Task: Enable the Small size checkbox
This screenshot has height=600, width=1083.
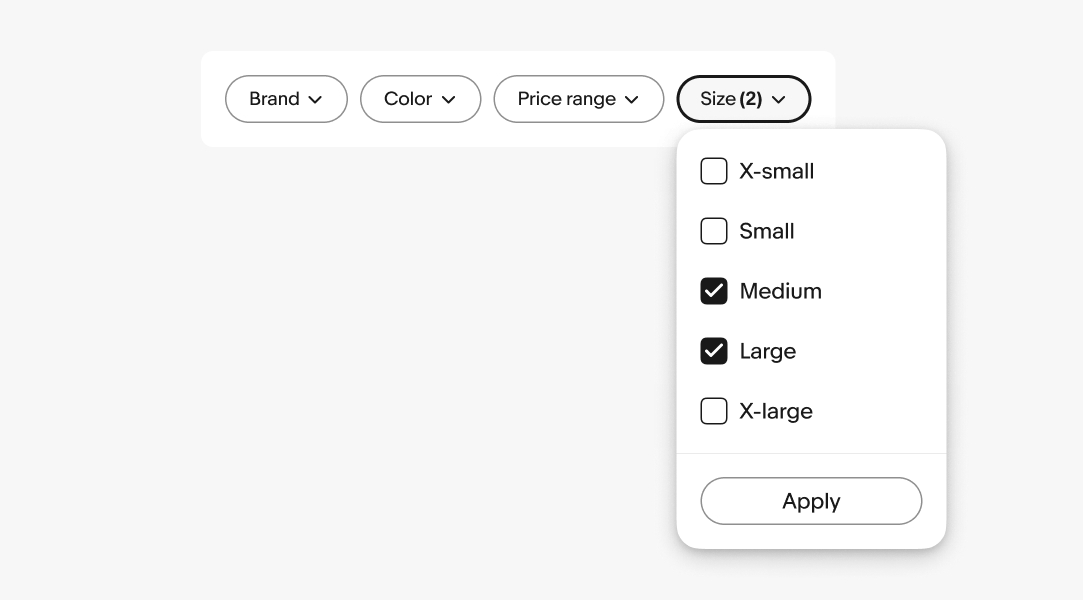Action: click(714, 231)
